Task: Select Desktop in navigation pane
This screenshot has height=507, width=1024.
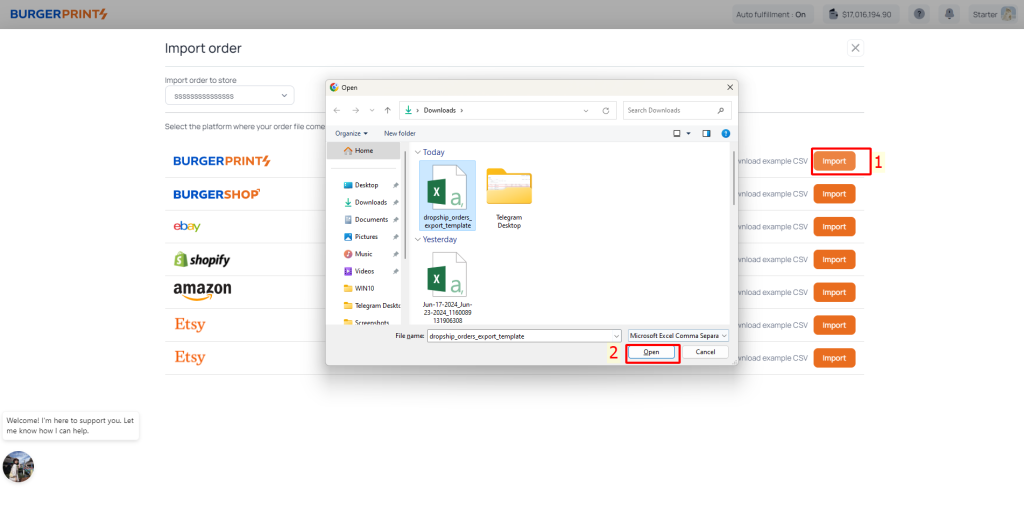Action: click(x=366, y=186)
